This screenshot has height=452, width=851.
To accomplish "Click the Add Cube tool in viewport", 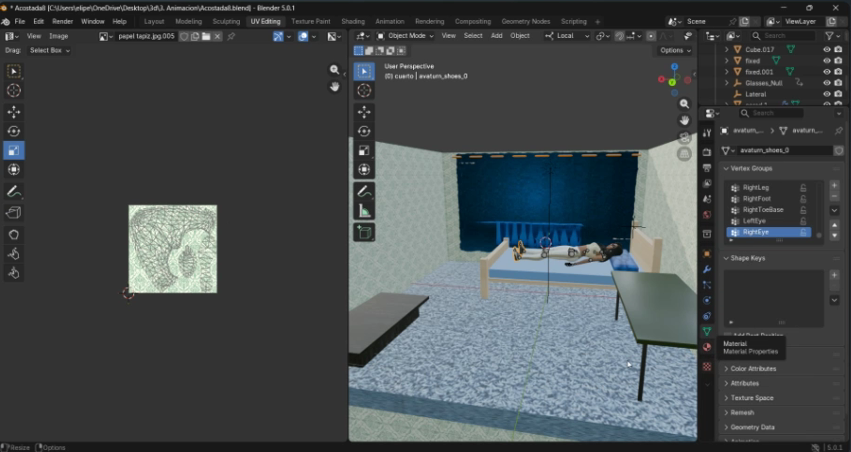I will click(364, 233).
